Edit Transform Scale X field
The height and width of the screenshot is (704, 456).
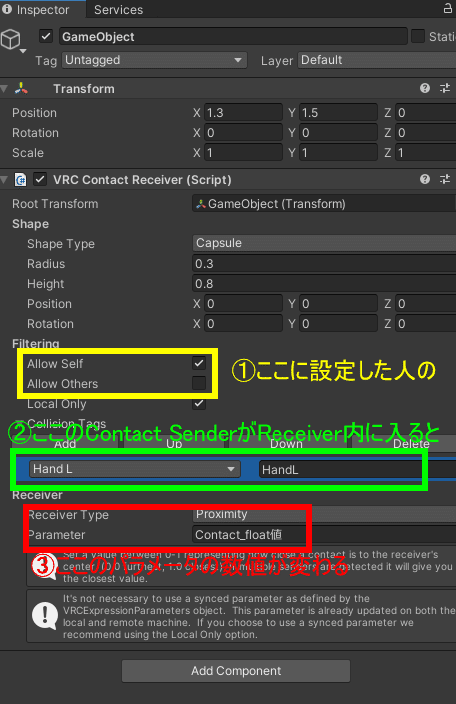pyautogui.click(x=243, y=153)
